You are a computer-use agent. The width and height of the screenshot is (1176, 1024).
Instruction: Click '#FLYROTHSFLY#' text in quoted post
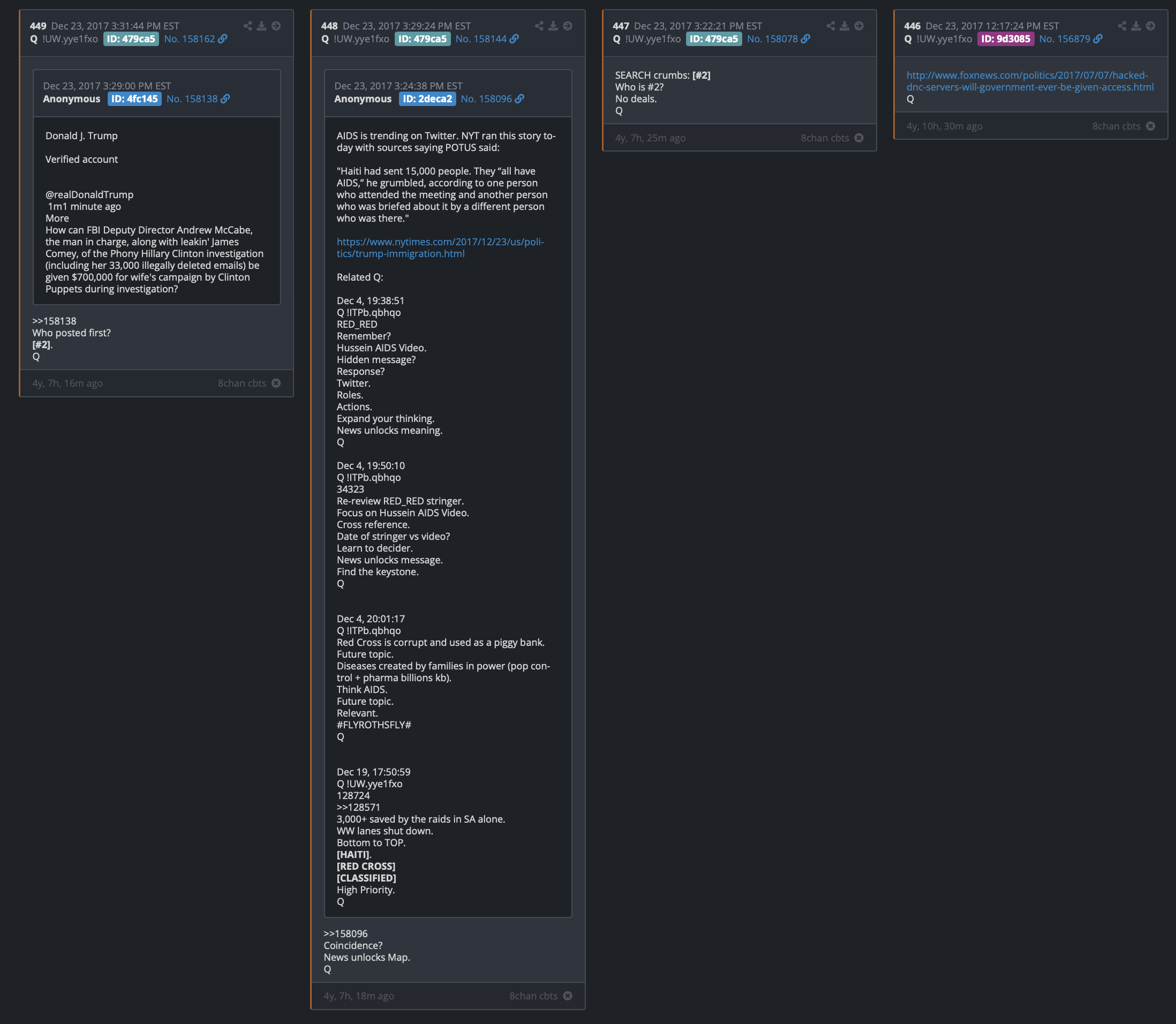pos(374,725)
